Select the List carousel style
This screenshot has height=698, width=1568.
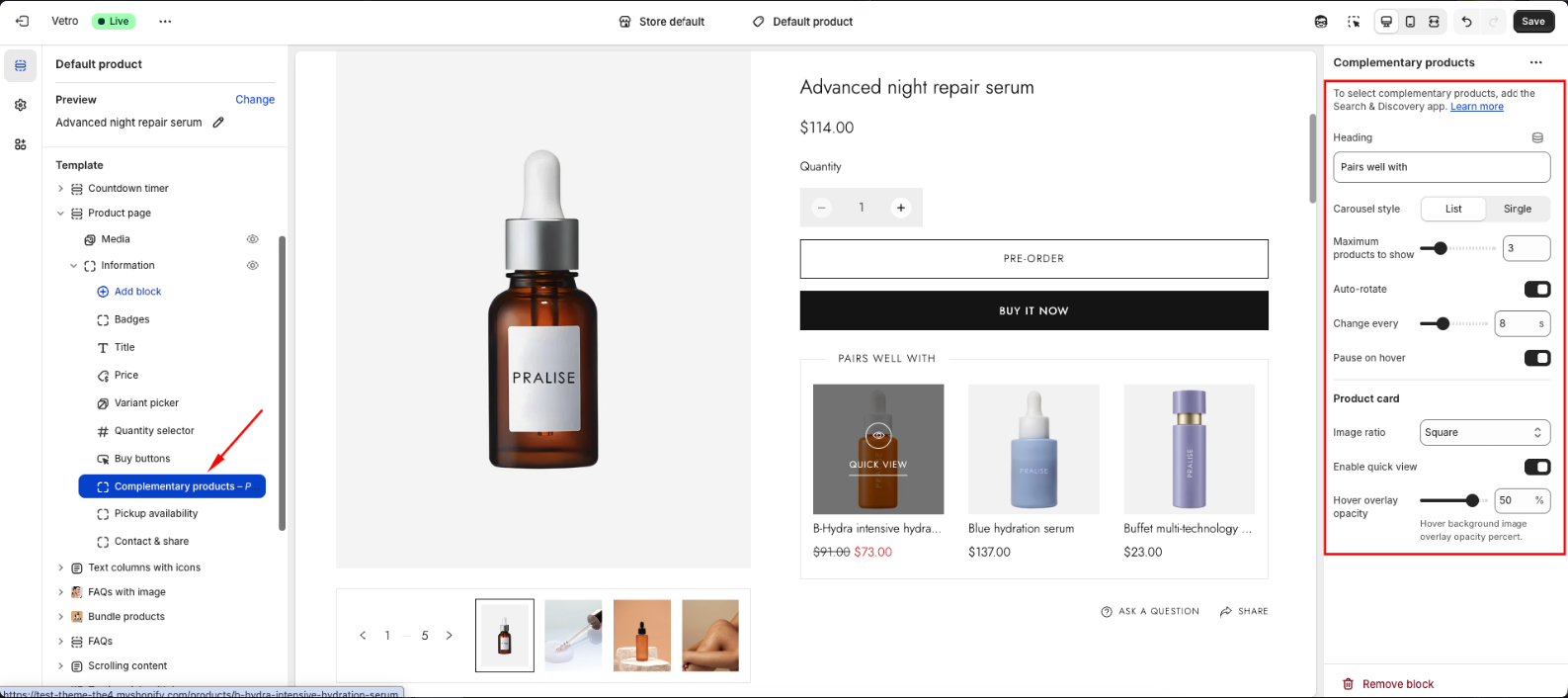click(1453, 209)
